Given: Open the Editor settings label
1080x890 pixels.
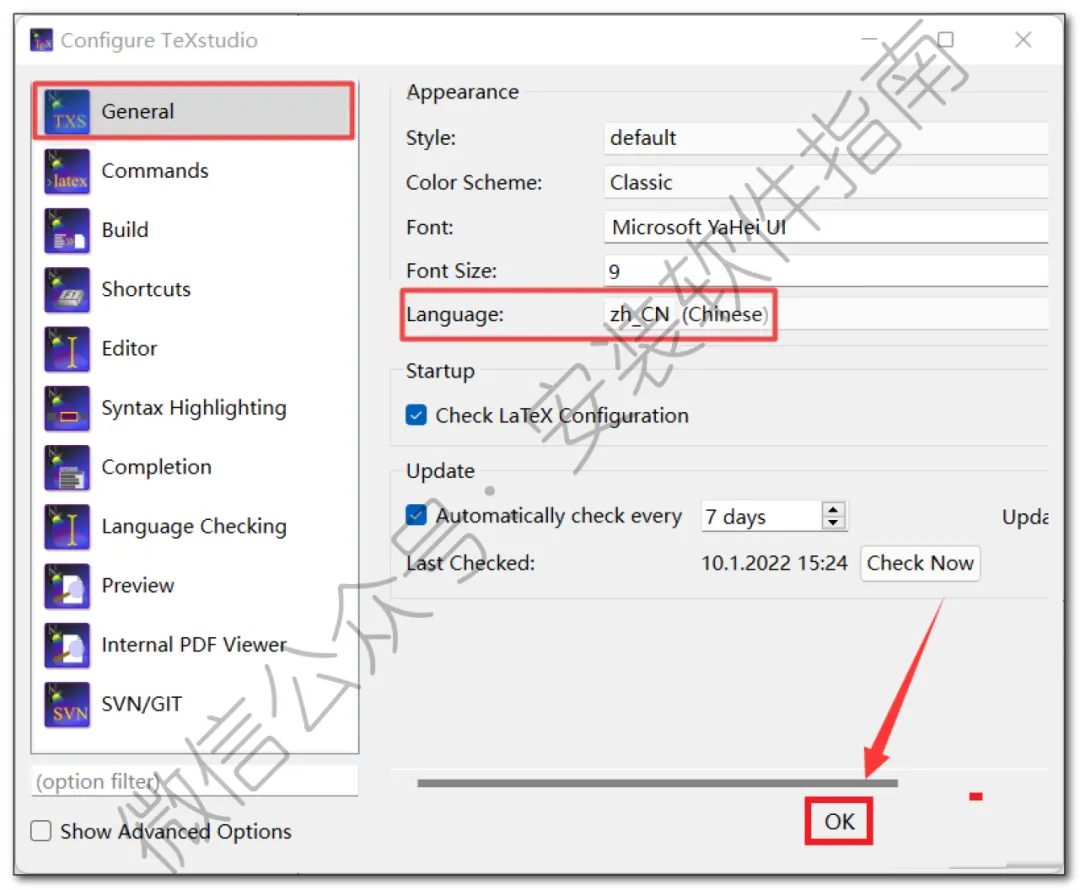Looking at the screenshot, I should tap(129, 349).
